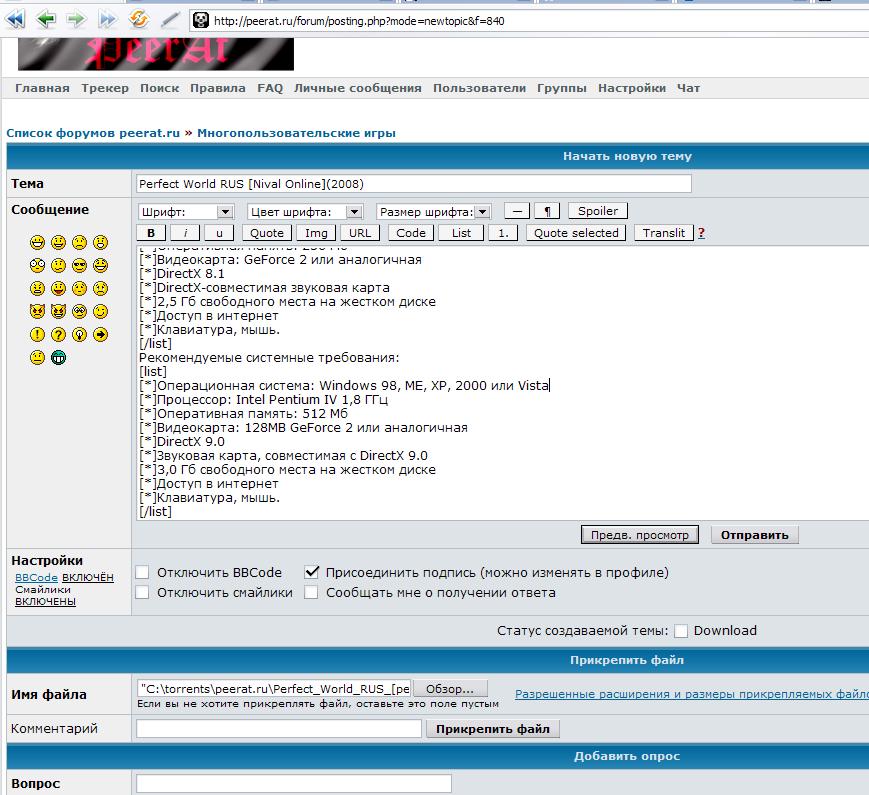The width and height of the screenshot is (869, 795).
Task: Click into the Тема subject field
Action: [413, 184]
